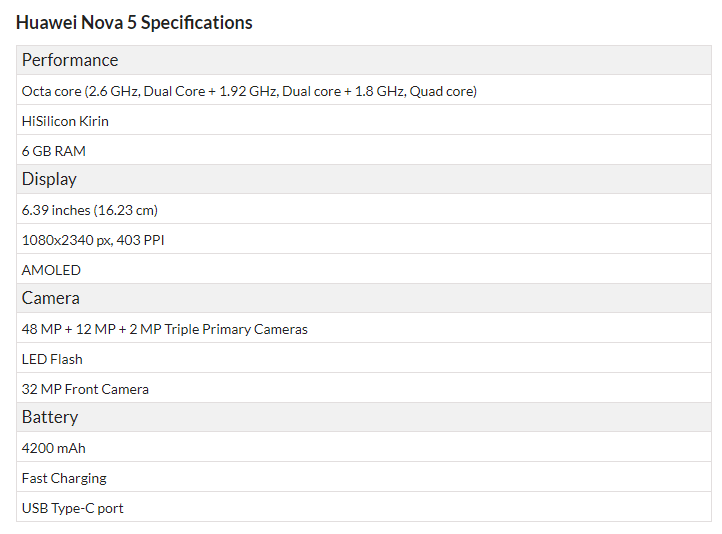Screen dimensions: 722x534
Task: Select the Camera section header
Action: 364,298
